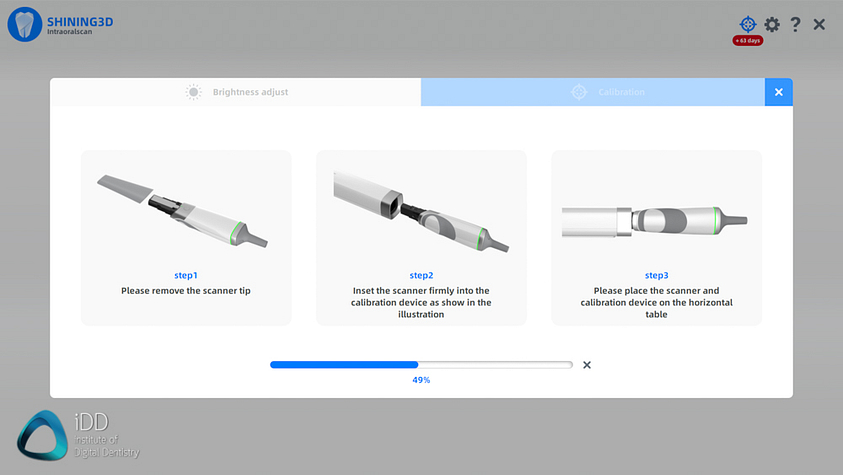Image resolution: width=843 pixels, height=475 pixels.
Task: Switch to the Brightness adjust tab
Action: [x=236, y=92]
